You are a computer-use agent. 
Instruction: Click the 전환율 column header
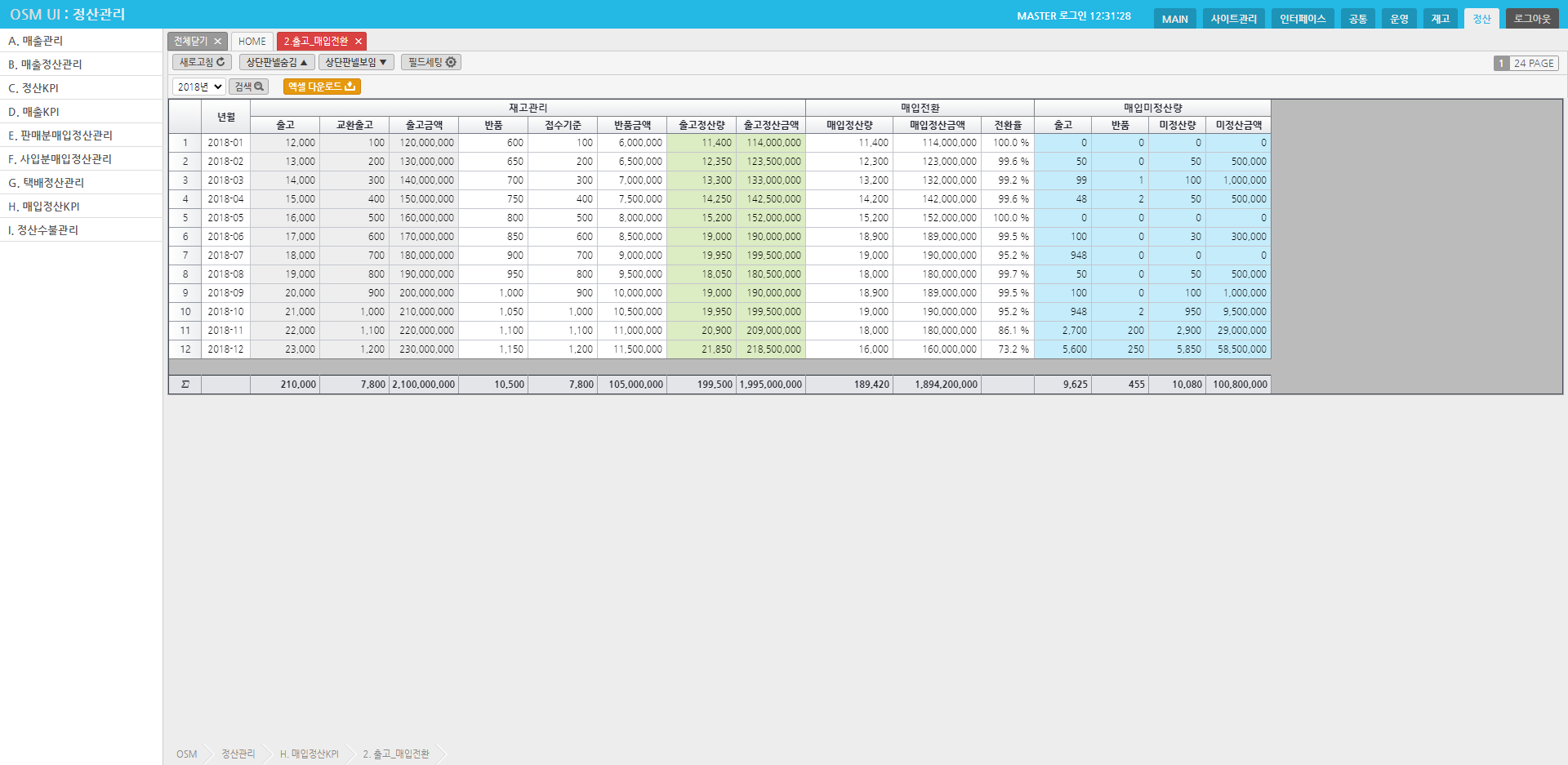pyautogui.click(x=1008, y=125)
